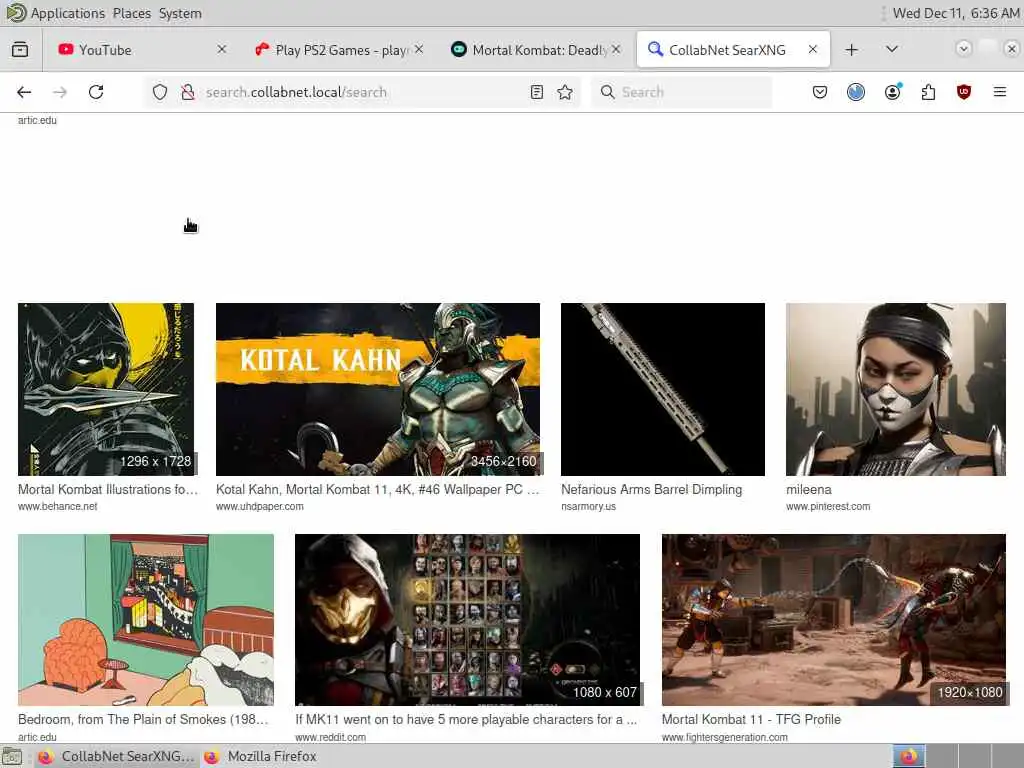The height and width of the screenshot is (768, 1024).
Task: Click 'Mortal Kombat 11 - TFG Profile' title
Action: tap(751, 719)
